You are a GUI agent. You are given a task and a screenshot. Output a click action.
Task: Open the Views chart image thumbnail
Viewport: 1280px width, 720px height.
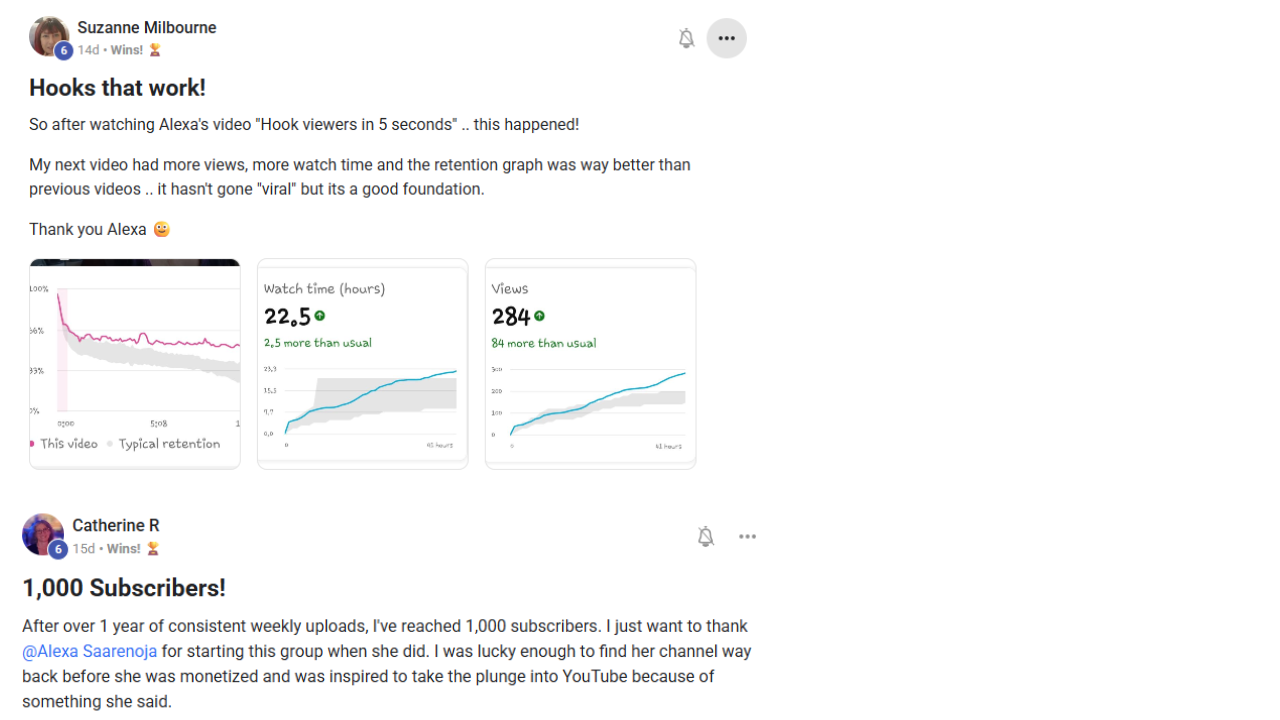coord(591,364)
